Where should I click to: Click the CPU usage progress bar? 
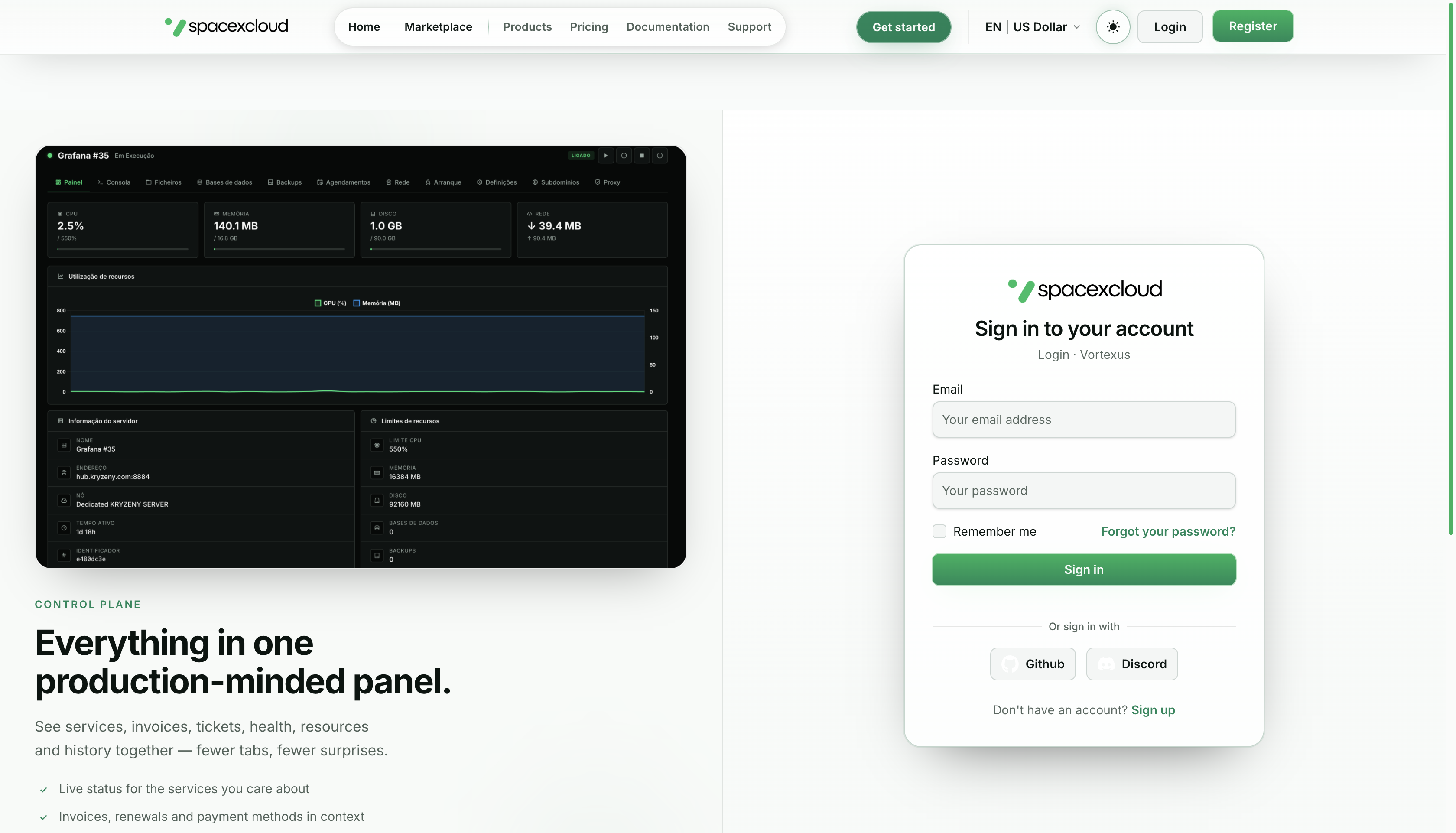coord(123,250)
